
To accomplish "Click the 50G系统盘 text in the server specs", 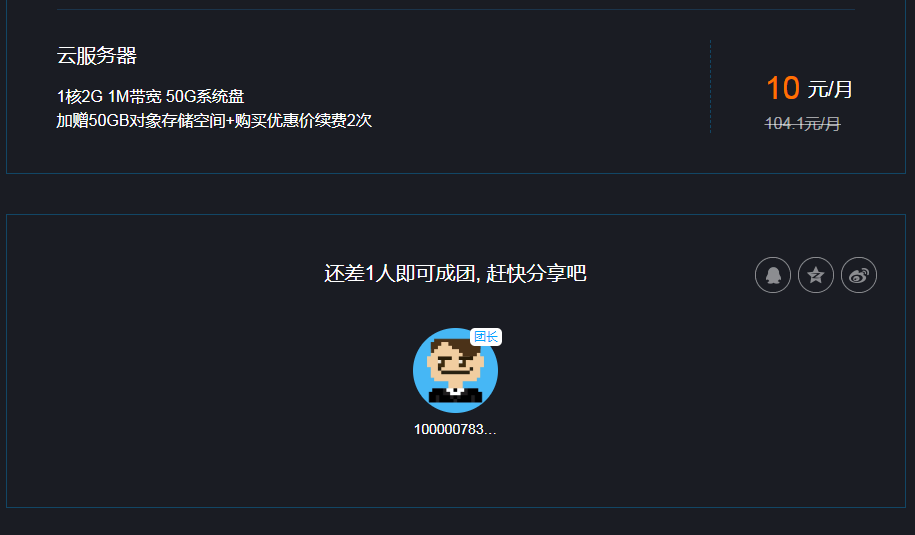I will [x=205, y=96].
